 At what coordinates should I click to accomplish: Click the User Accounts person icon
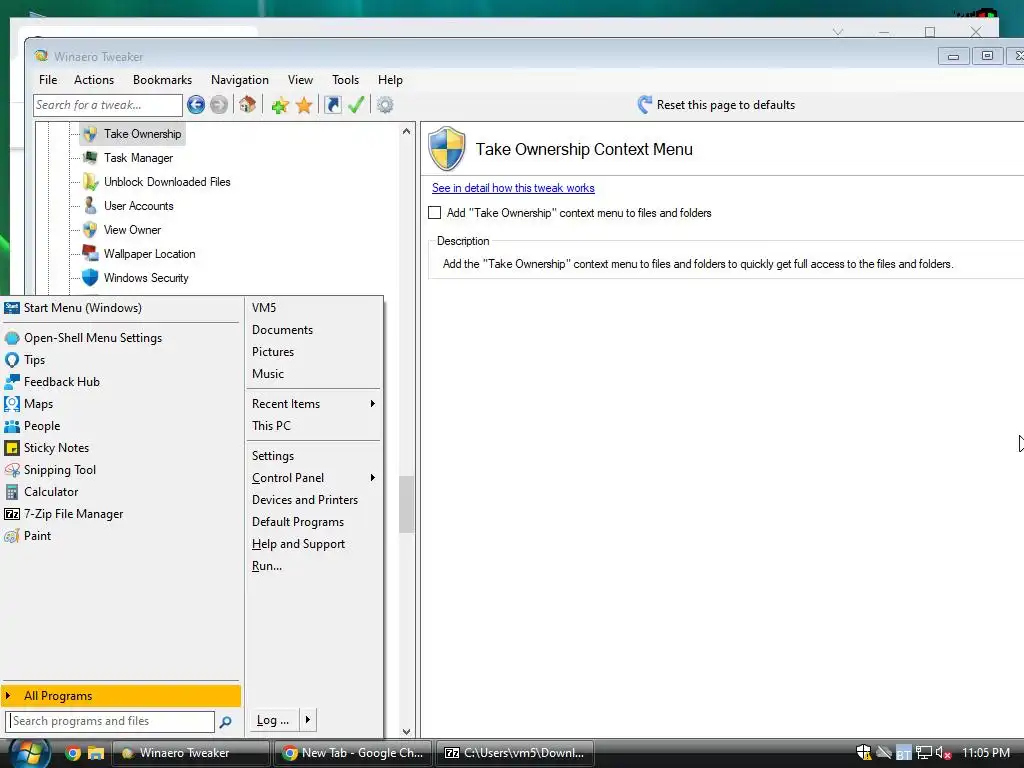coord(90,206)
